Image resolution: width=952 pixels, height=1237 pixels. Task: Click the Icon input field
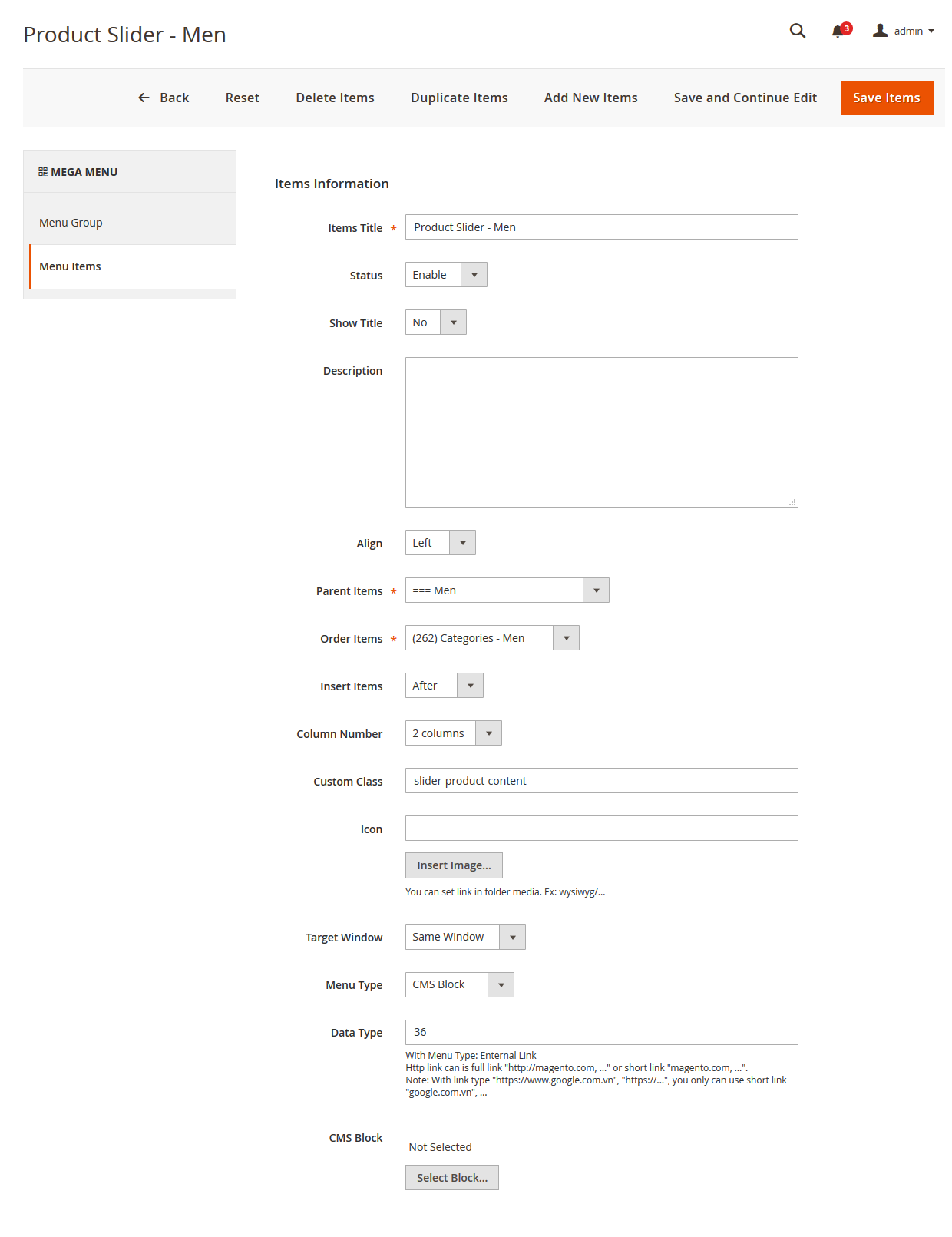click(x=602, y=829)
